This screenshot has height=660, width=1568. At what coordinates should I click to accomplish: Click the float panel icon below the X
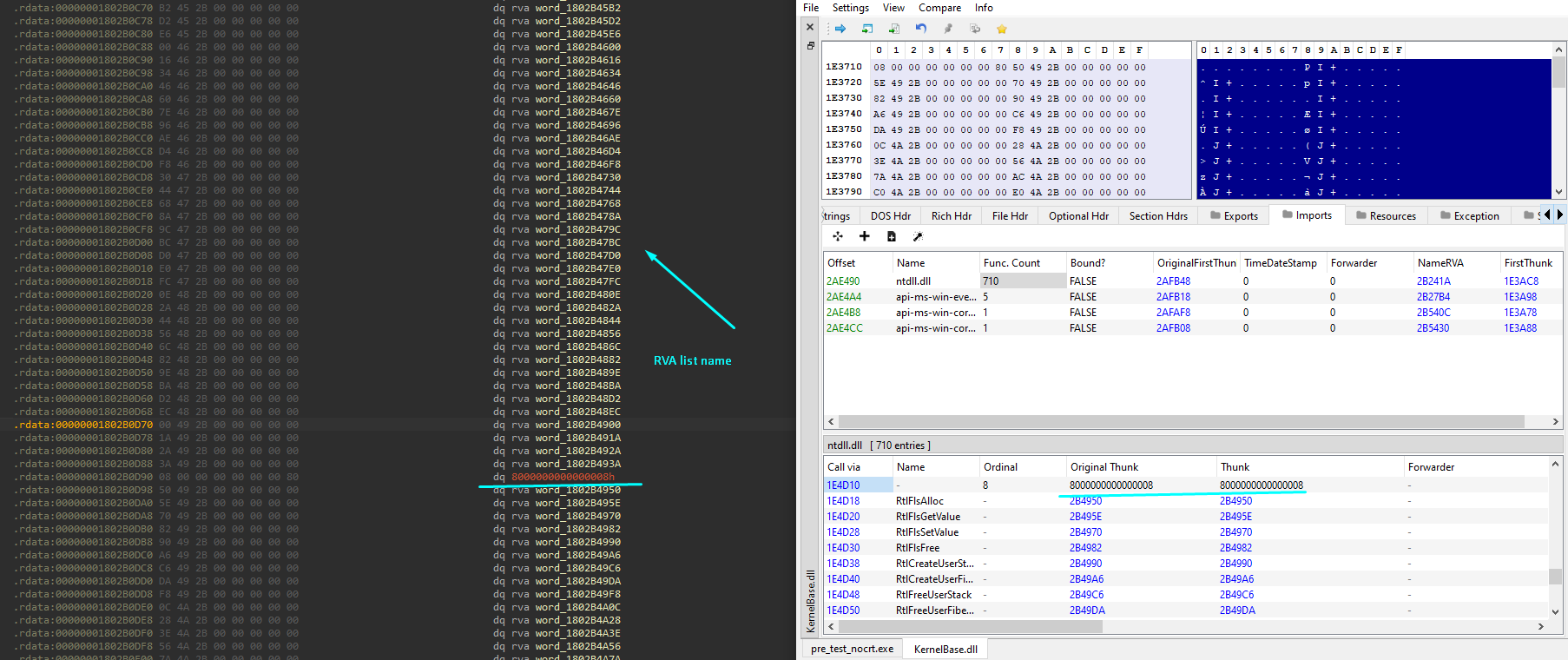810,46
